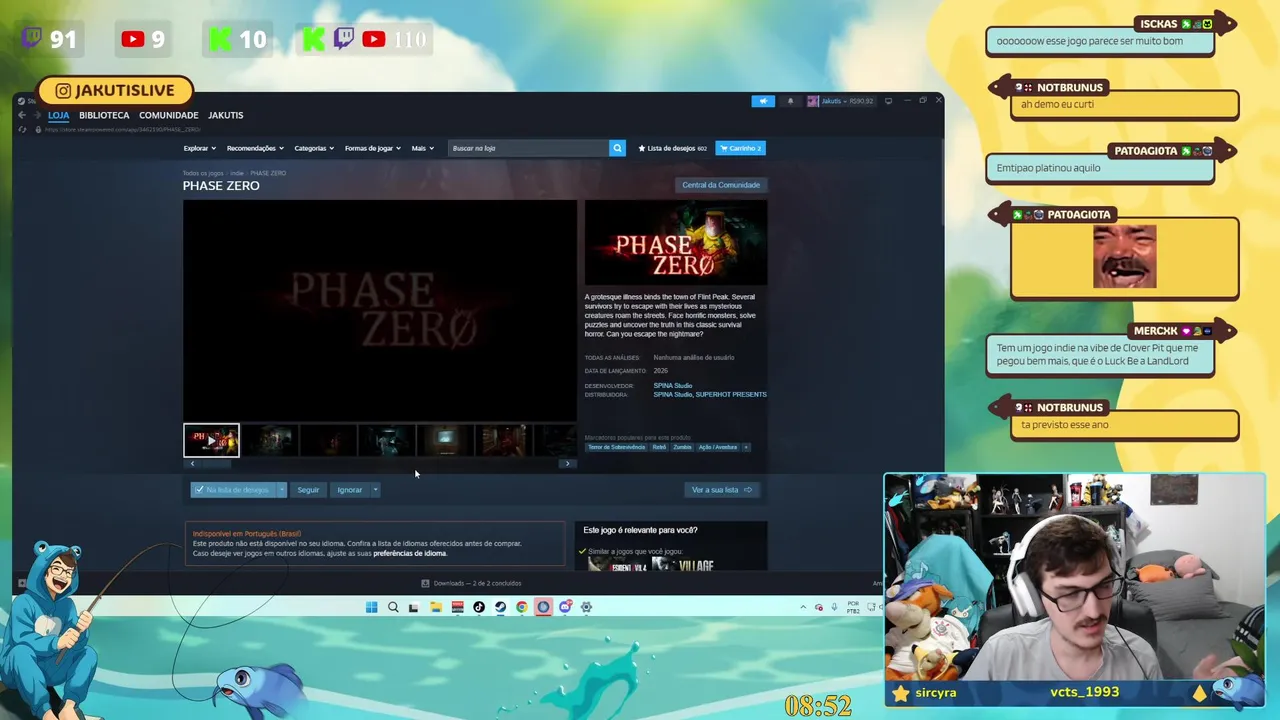Select the fourth screenshot thumbnail with figure
The width and height of the screenshot is (1280, 720).
tap(387, 440)
